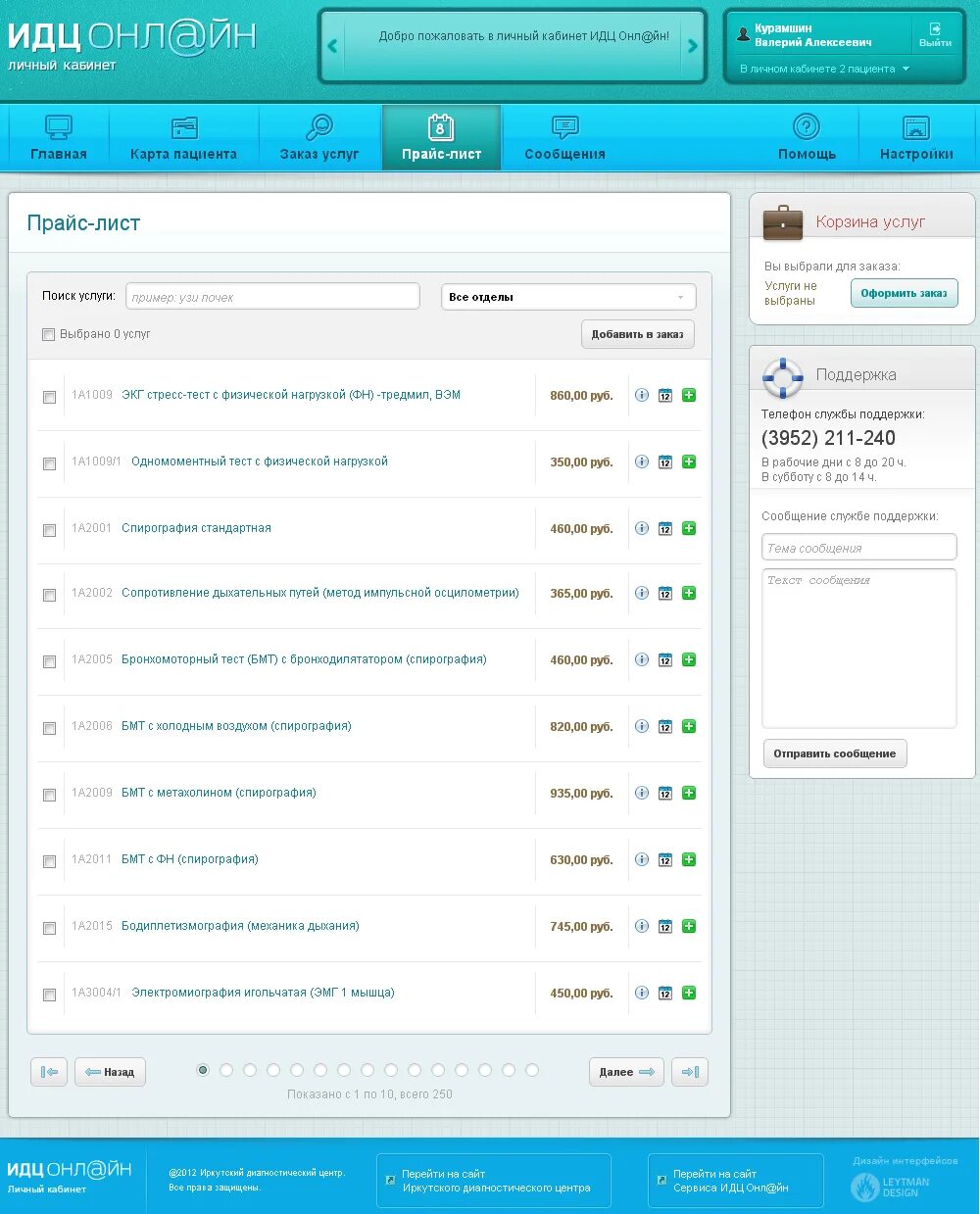This screenshot has height=1214, width=980.
Task: Show info for БМТ с метахолином
Action: click(x=642, y=793)
